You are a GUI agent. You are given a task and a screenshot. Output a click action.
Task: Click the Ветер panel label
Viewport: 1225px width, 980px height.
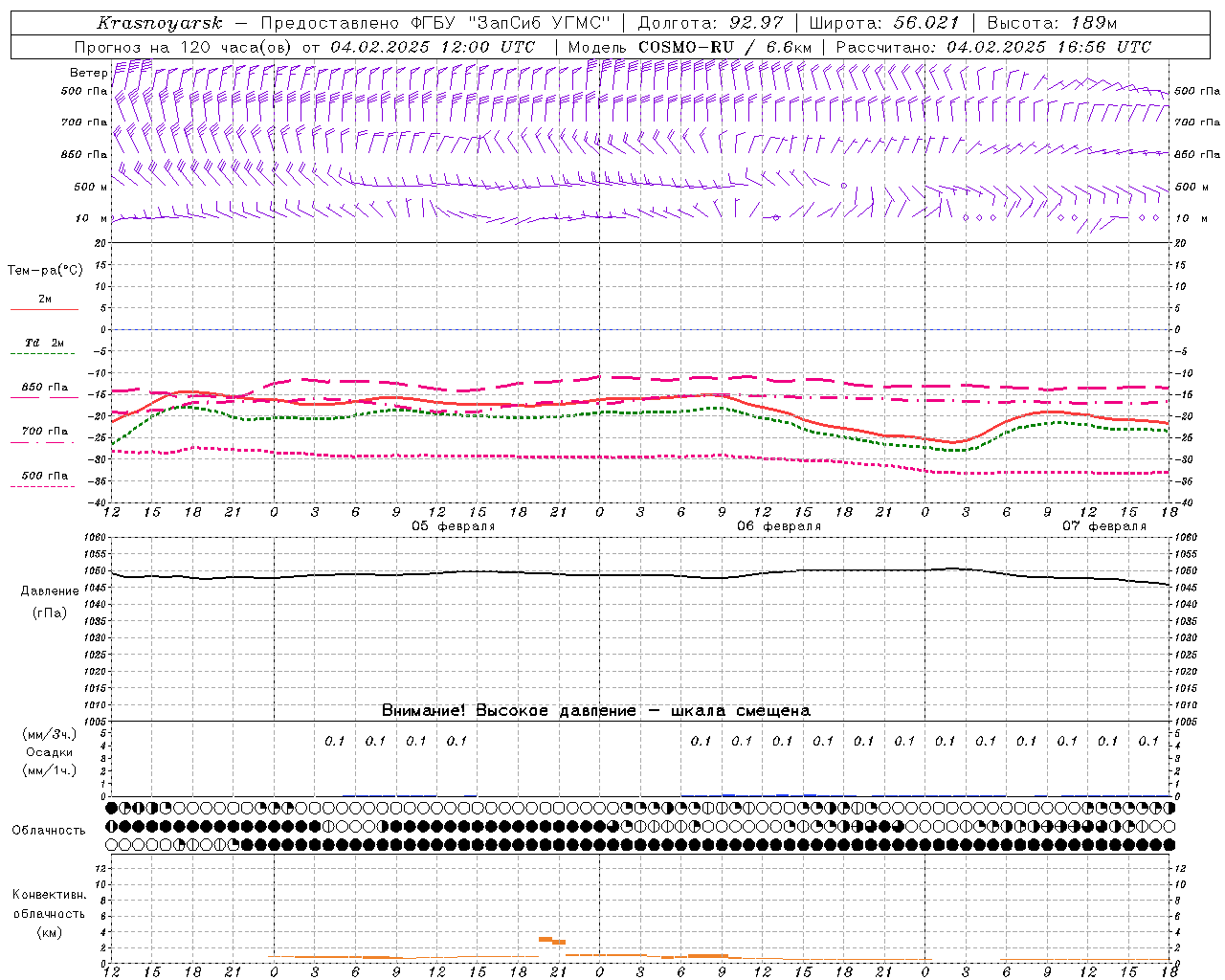pos(88,73)
